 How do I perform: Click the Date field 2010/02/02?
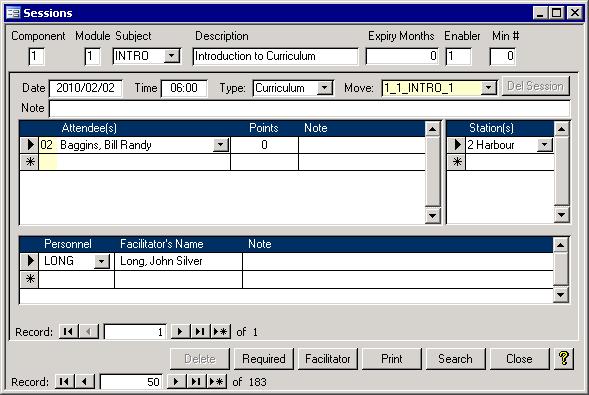85,88
